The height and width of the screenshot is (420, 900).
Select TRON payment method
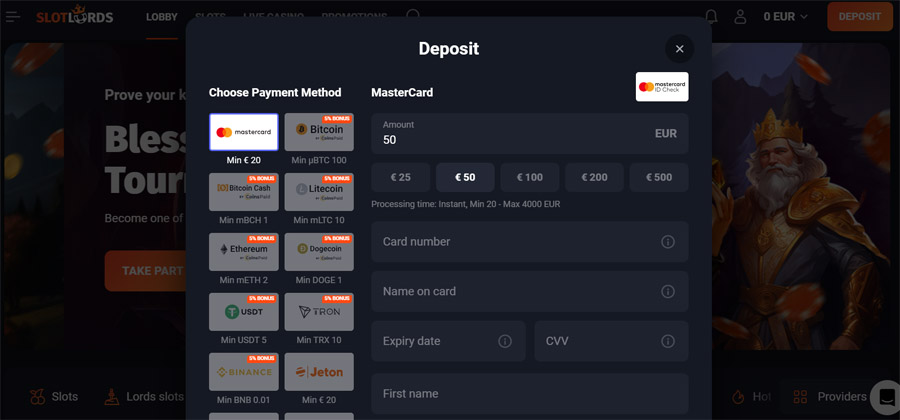click(319, 312)
